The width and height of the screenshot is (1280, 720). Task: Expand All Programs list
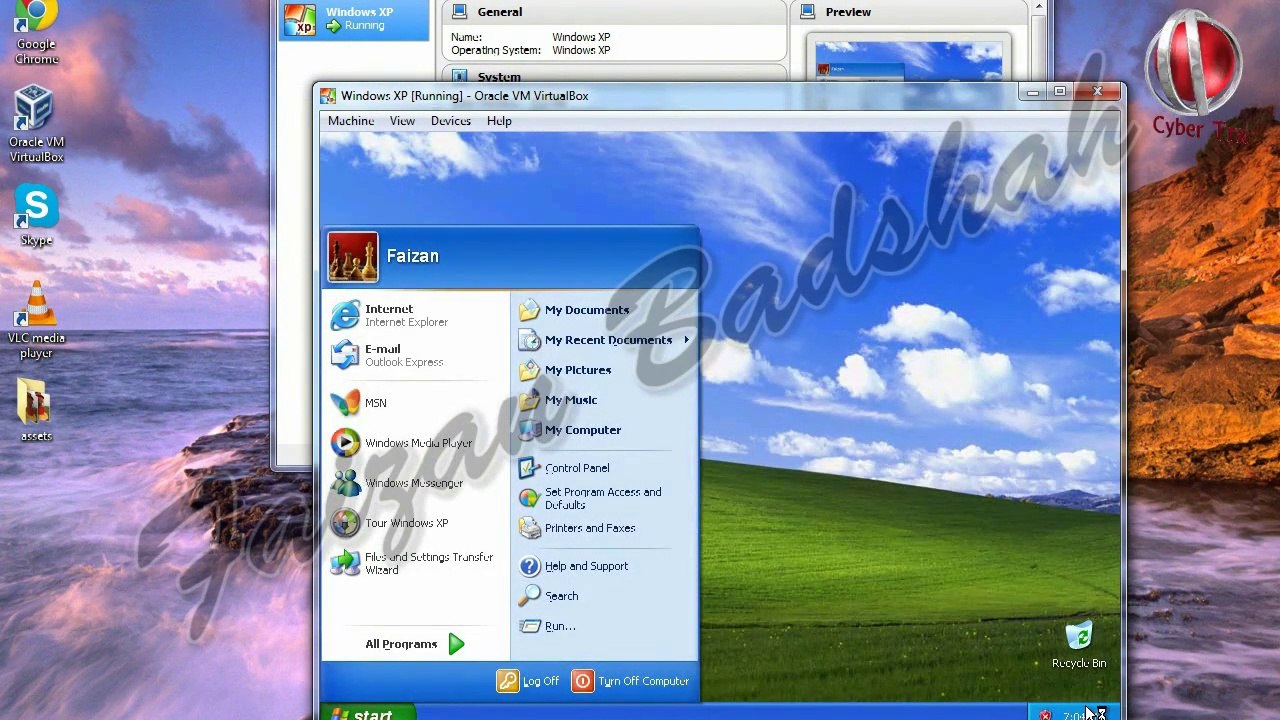pos(415,644)
